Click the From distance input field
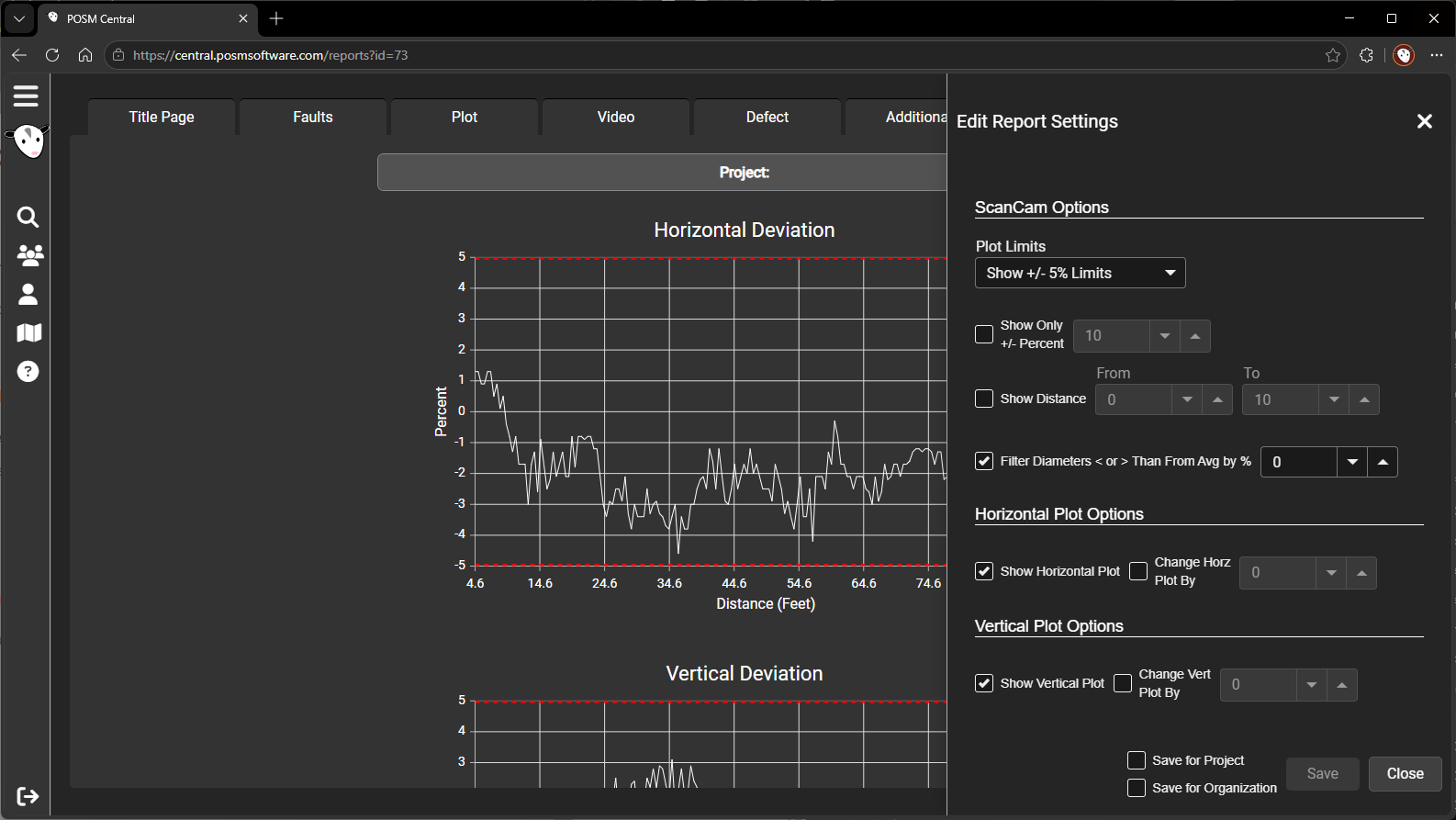Screen dimensions: 1456x820 [x=1134, y=399]
